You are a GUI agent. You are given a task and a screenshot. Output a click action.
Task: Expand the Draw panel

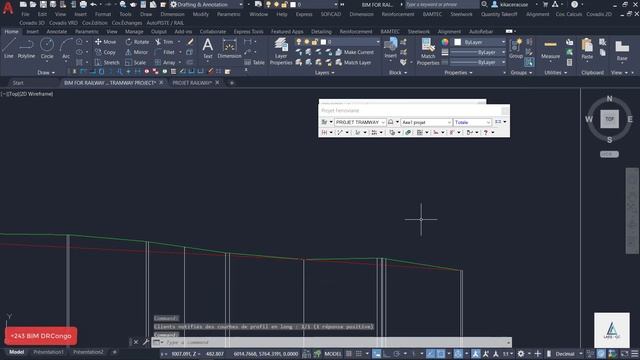pos(46,72)
